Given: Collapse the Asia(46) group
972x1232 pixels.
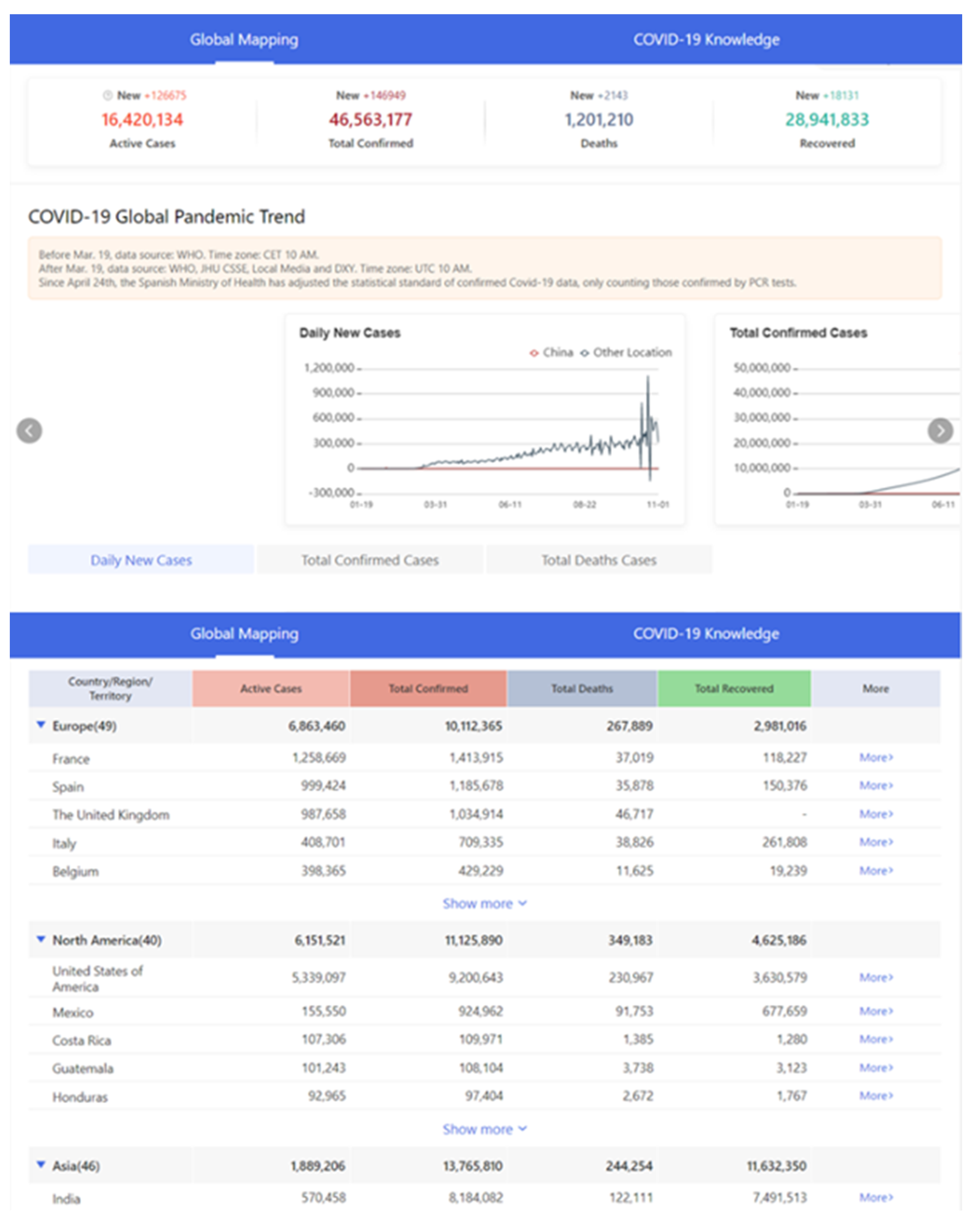Looking at the screenshot, I should click(x=41, y=1164).
